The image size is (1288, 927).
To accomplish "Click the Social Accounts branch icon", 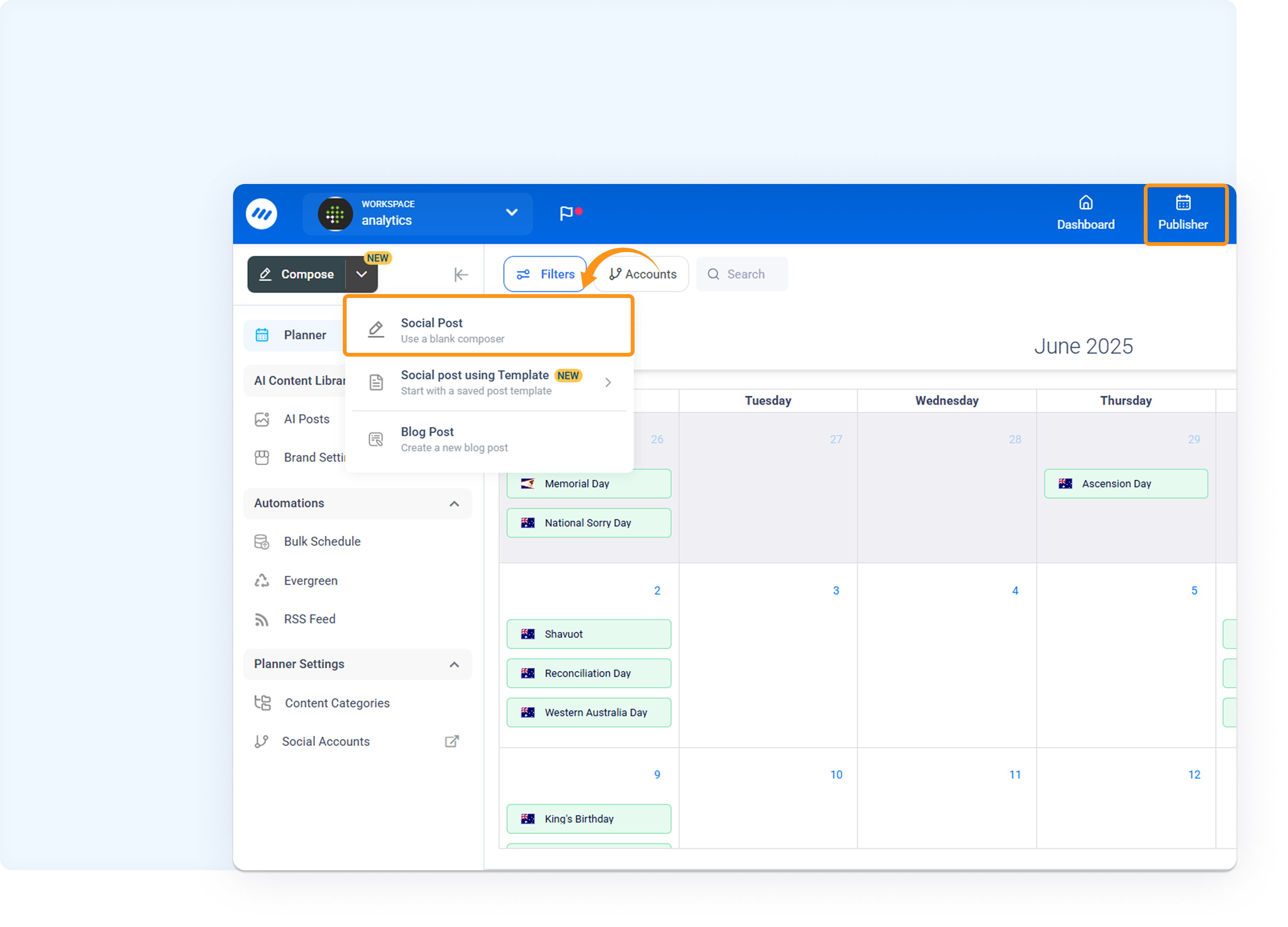I will (261, 742).
